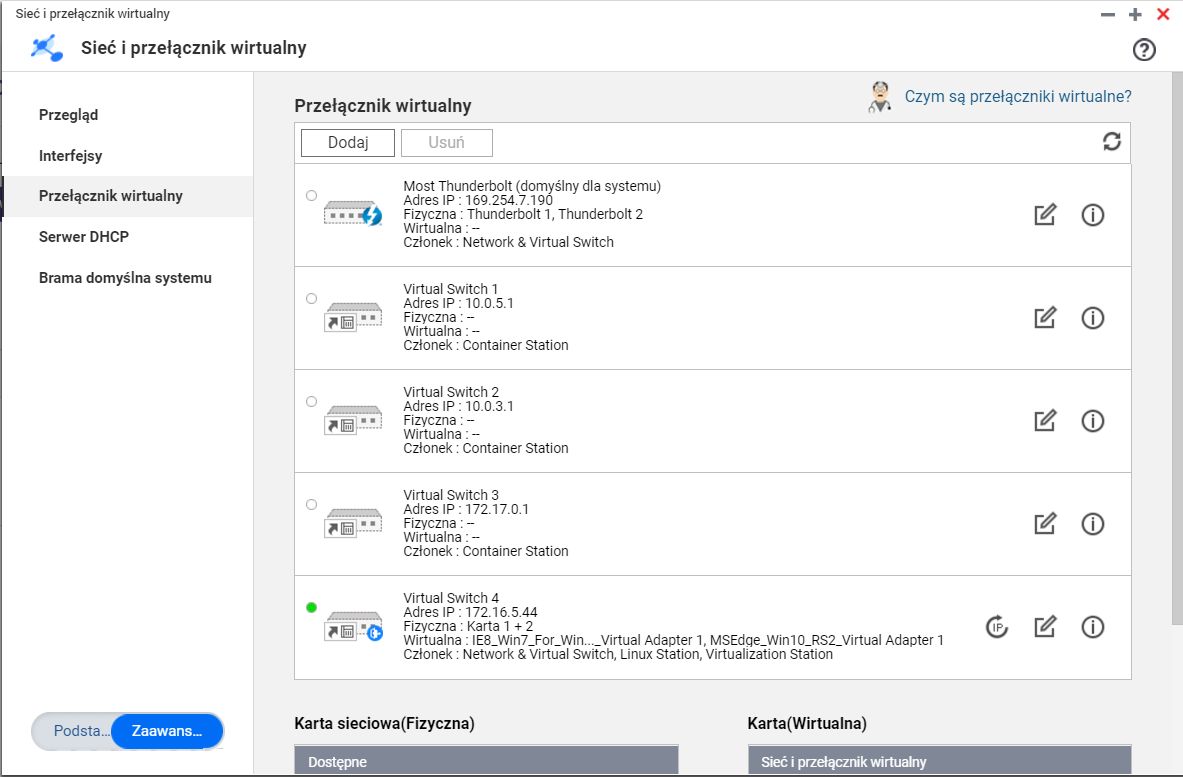
Task: Click the Dodaj button
Action: point(348,143)
